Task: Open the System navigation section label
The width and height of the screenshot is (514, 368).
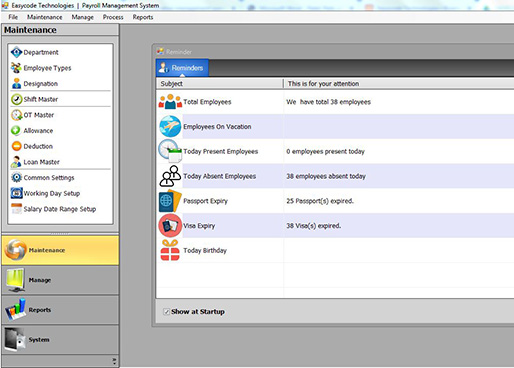Action: click(x=39, y=339)
